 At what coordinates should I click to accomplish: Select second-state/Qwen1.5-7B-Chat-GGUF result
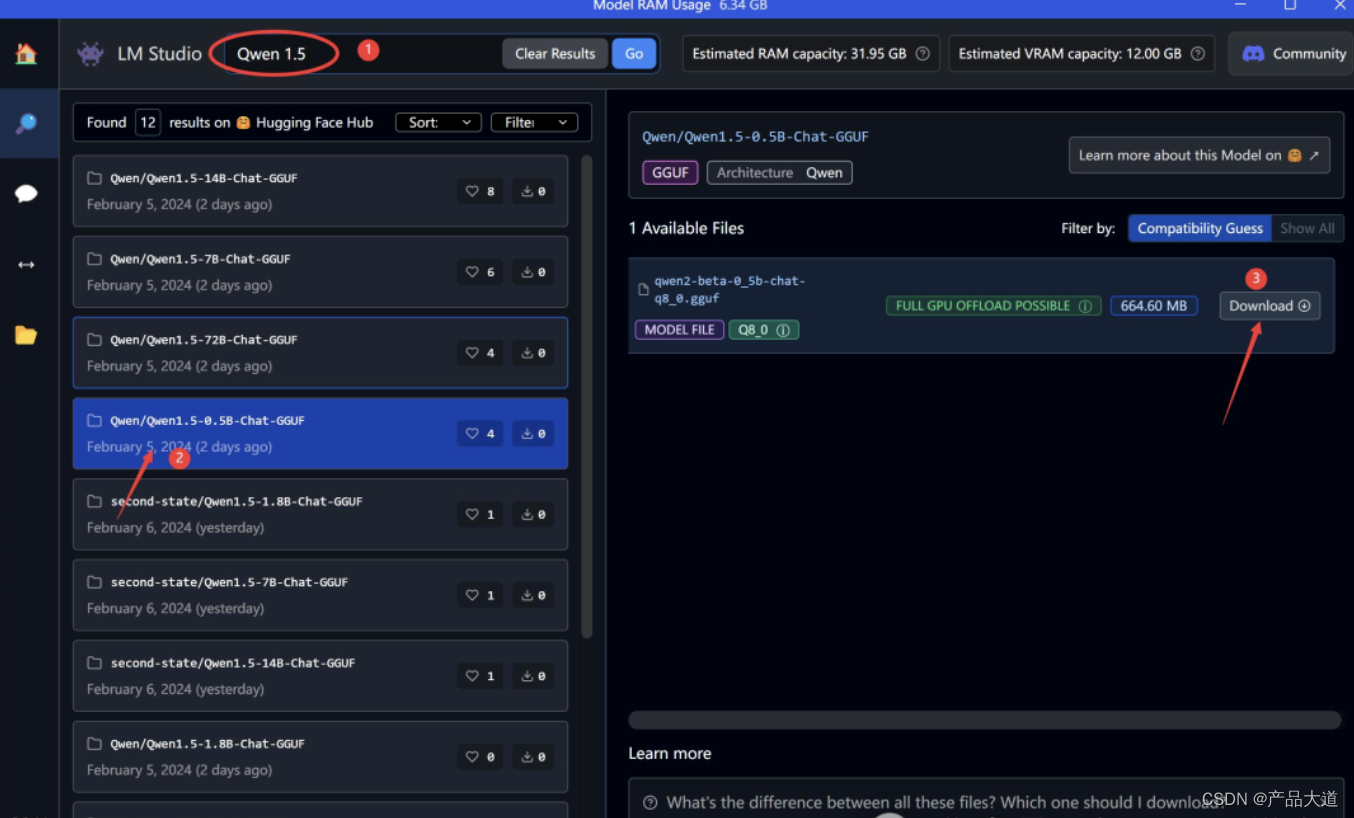[320, 595]
